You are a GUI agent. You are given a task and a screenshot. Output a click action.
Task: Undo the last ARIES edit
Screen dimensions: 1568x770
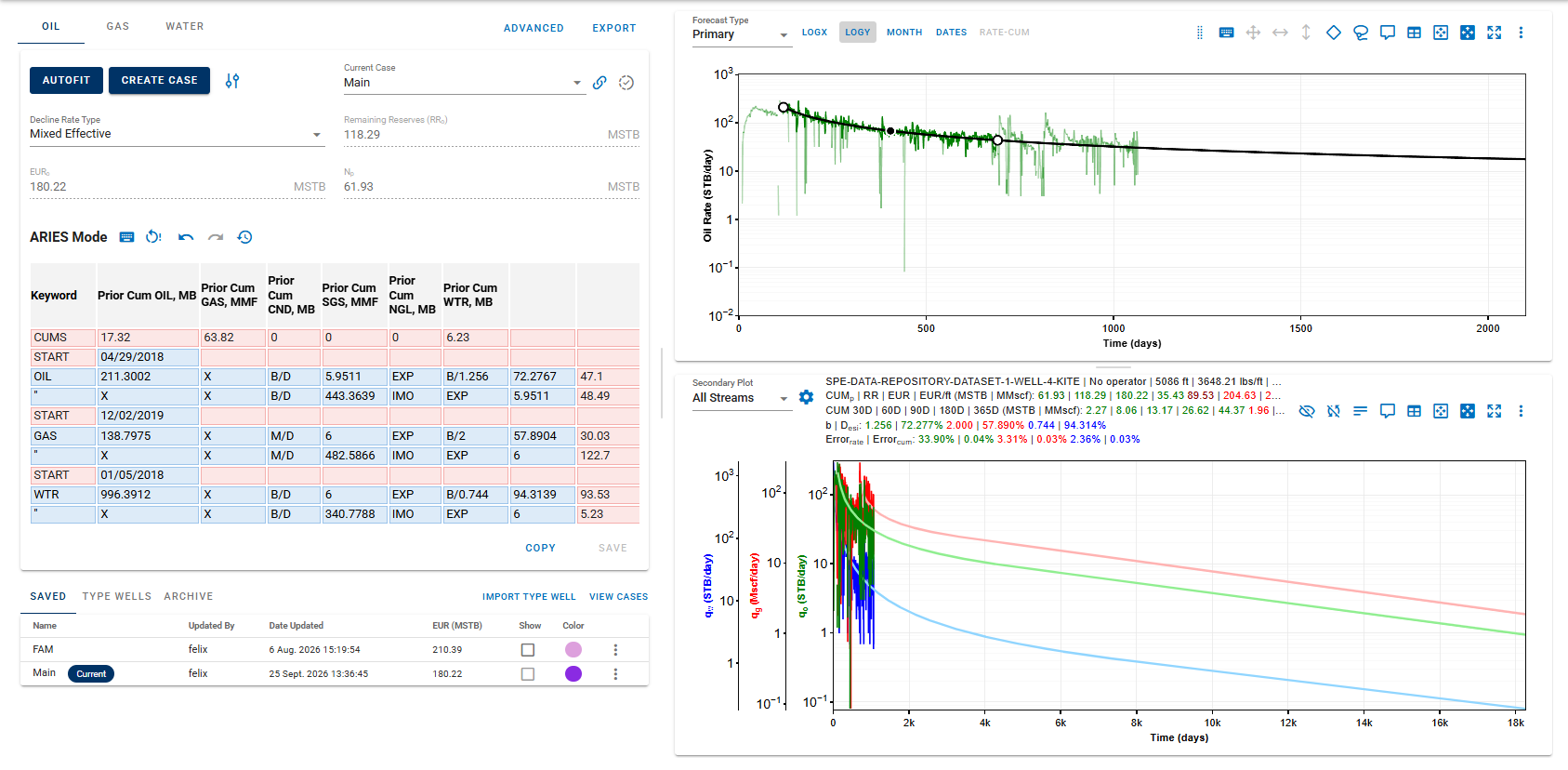coord(186,237)
